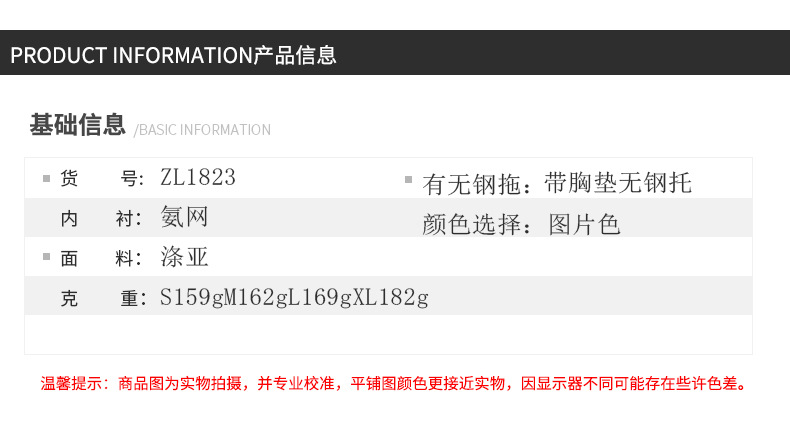Viewport: 790px width, 426px height.
Task: Click the fabric value 涤亚
Action: pos(184,257)
